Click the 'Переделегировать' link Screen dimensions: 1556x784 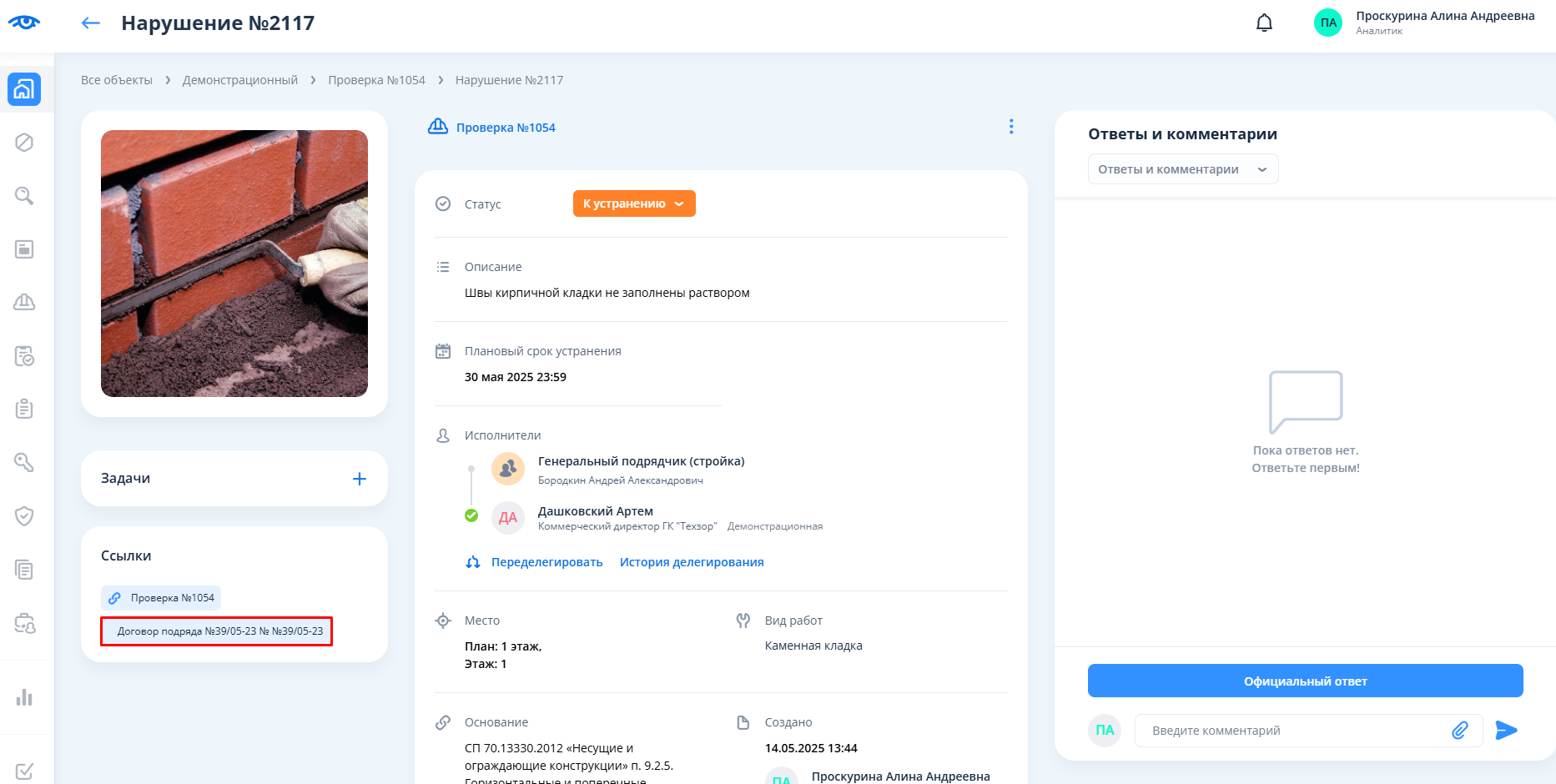coord(546,562)
